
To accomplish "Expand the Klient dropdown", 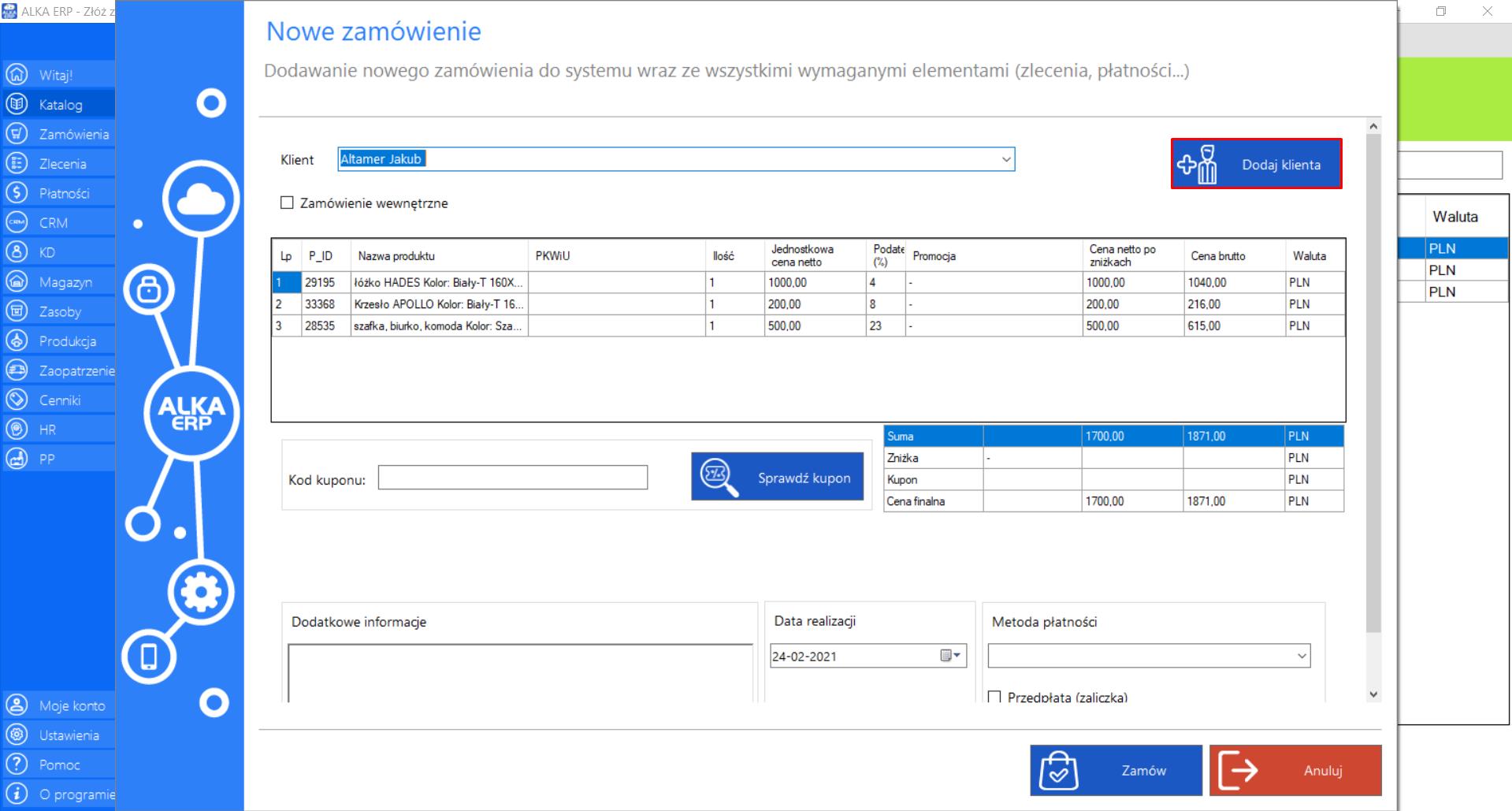I will pyautogui.click(x=1006, y=159).
